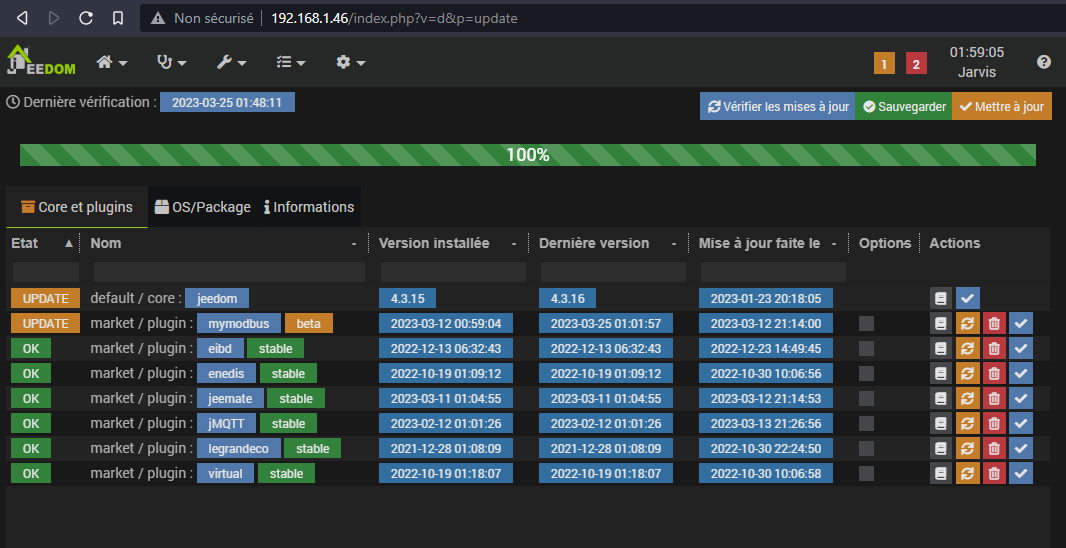1066x548 pixels.
Task: Tick the virtual options checkbox
Action: [866, 473]
